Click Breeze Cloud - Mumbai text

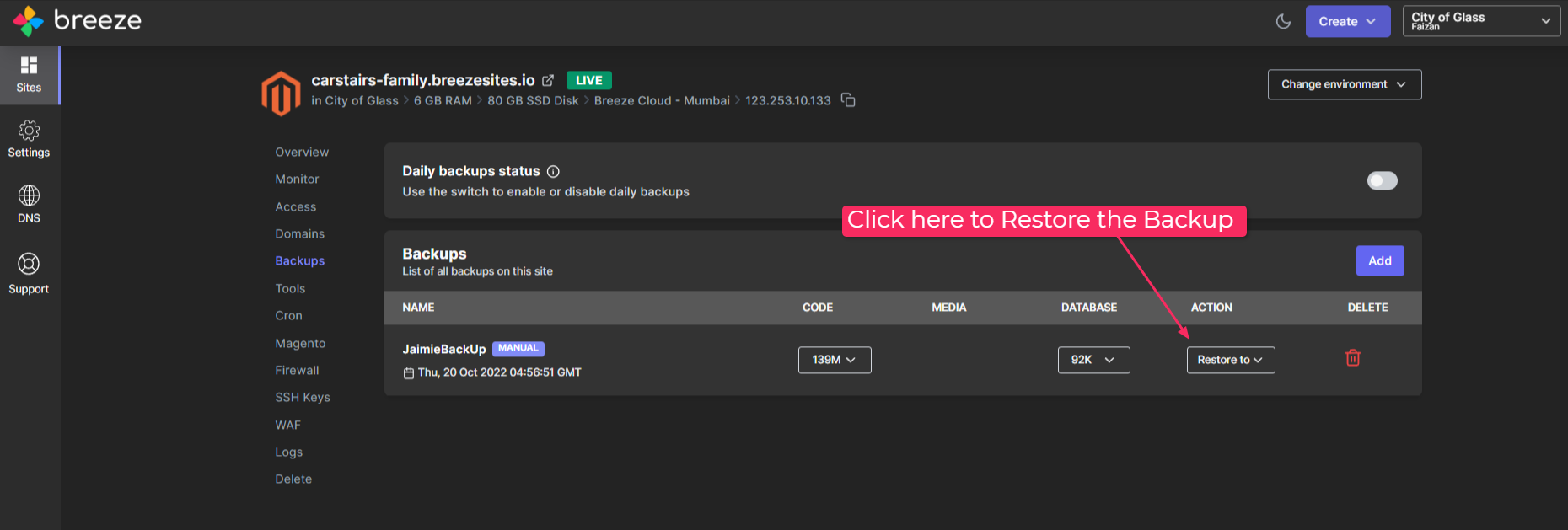pos(662,101)
